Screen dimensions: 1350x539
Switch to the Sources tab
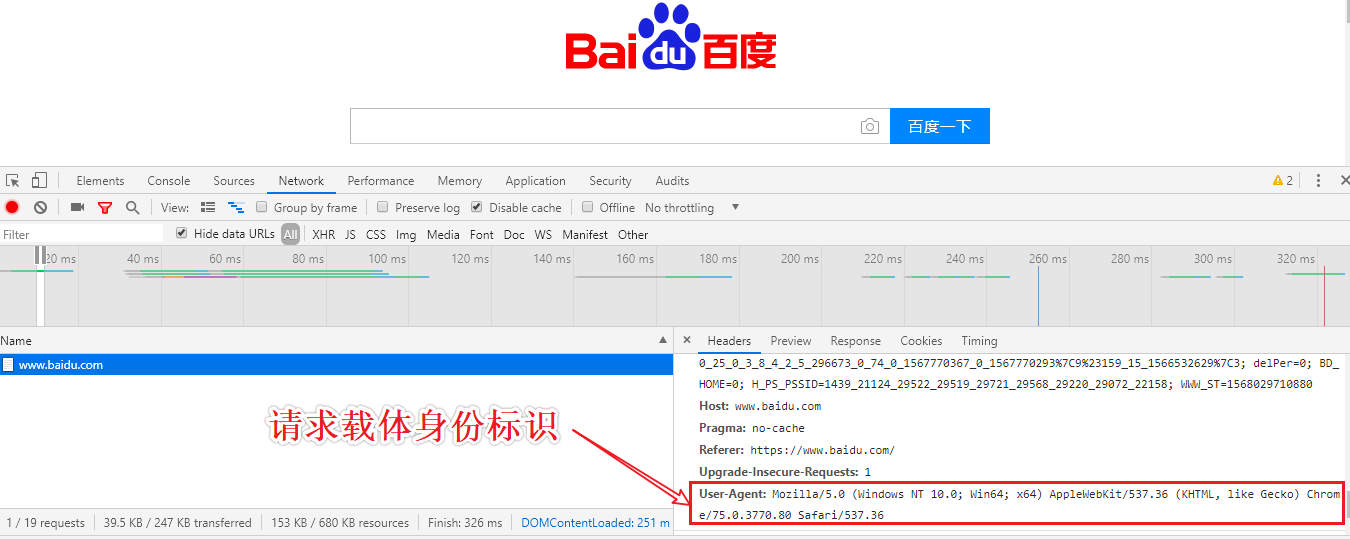[x=234, y=181]
